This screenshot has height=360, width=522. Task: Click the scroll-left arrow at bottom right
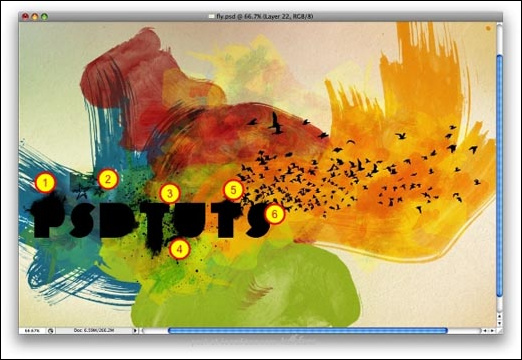click(x=485, y=331)
